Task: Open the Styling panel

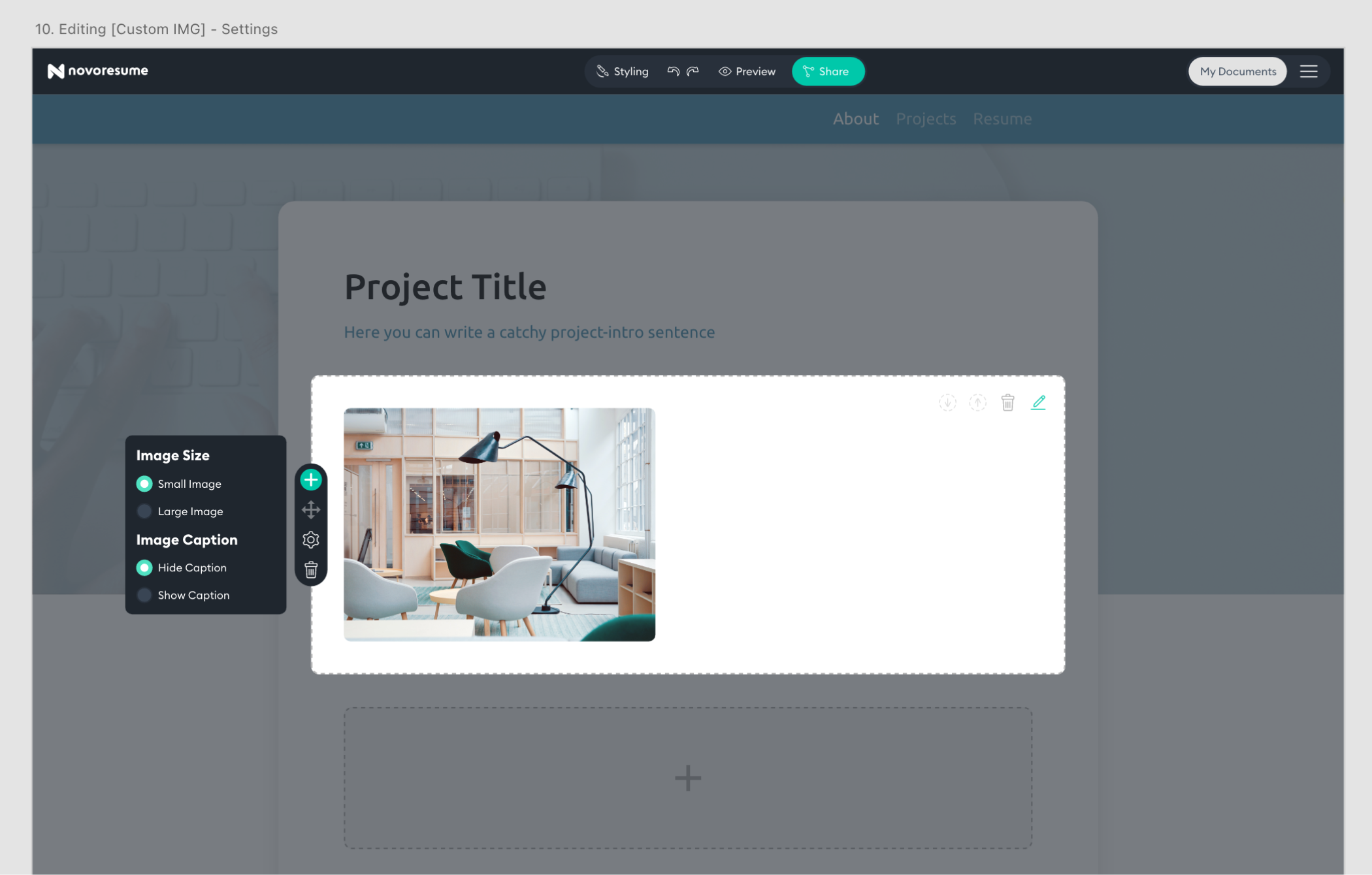Action: [623, 71]
